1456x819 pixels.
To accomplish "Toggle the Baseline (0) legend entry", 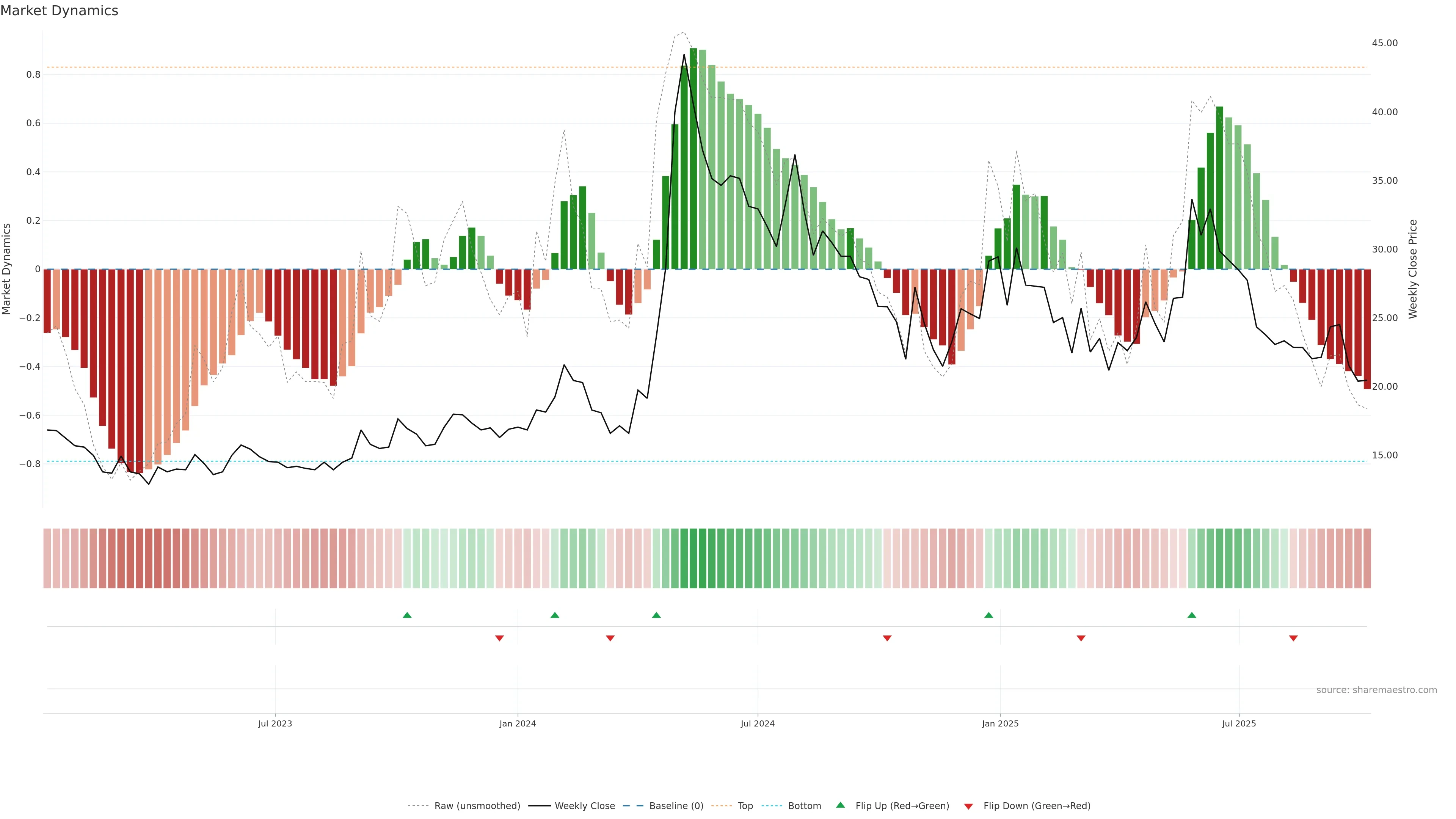I will pos(676,806).
